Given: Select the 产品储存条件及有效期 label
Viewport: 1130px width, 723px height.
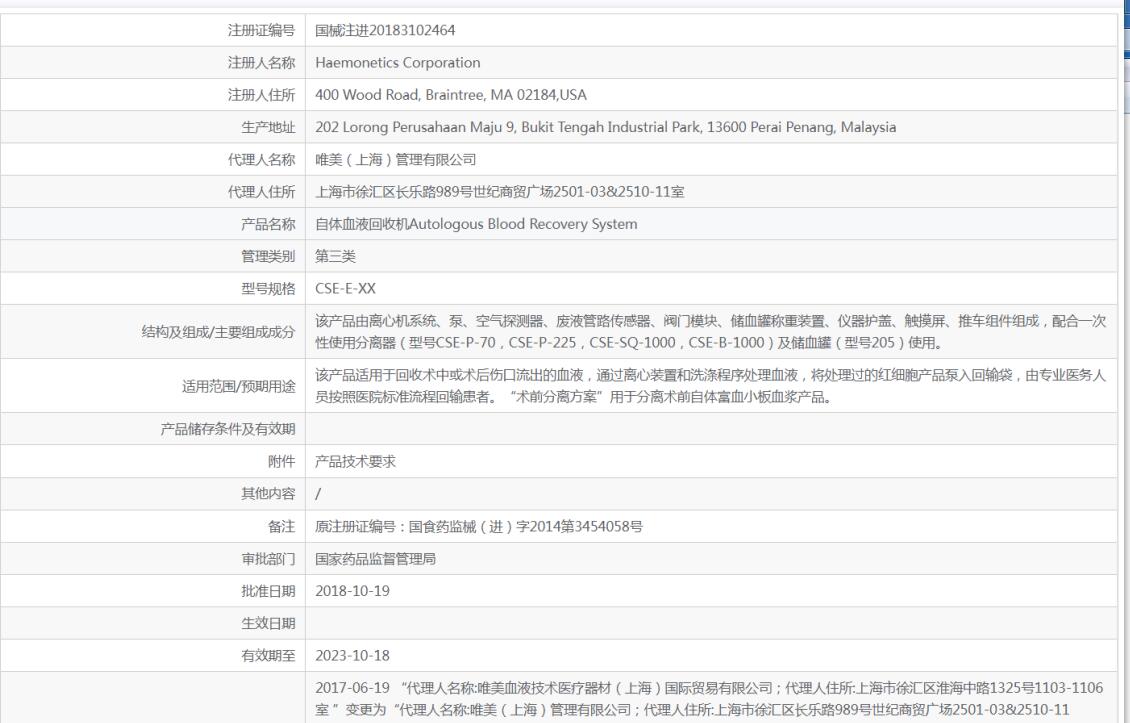Looking at the screenshot, I should coord(228,429).
